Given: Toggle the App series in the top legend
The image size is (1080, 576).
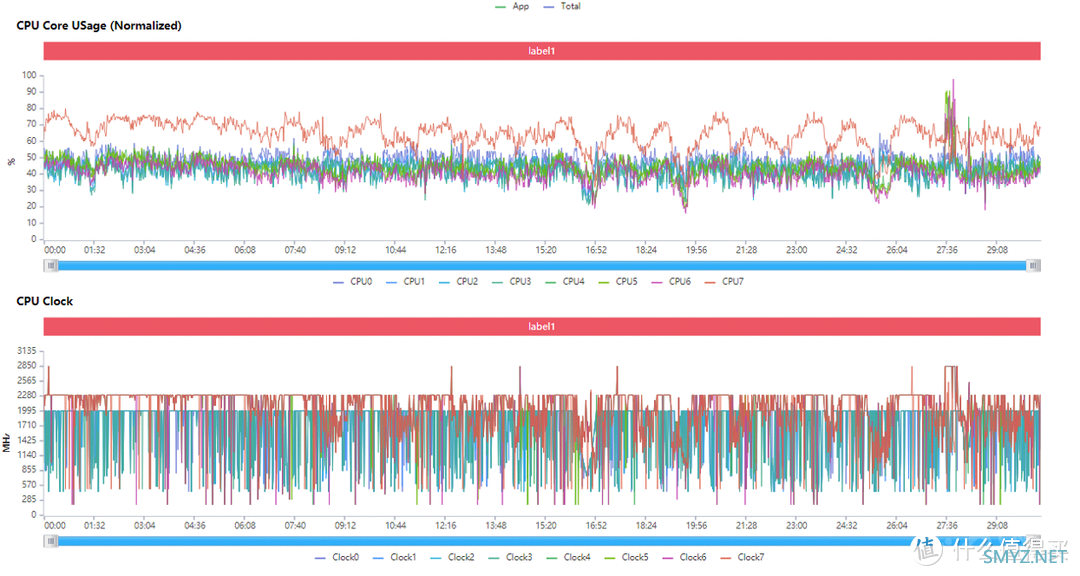Looking at the screenshot, I should tap(512, 6).
